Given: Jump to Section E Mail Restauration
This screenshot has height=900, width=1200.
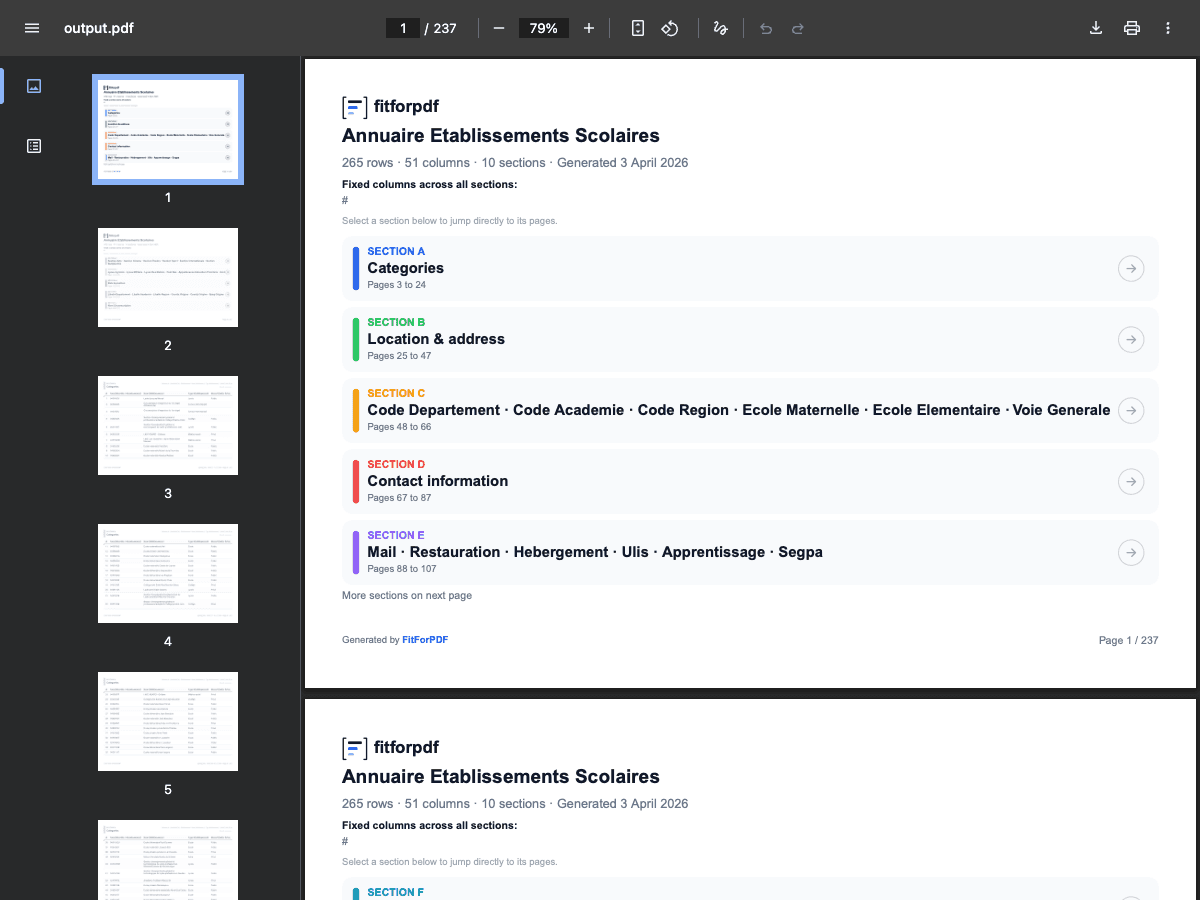Looking at the screenshot, I should pos(594,552).
